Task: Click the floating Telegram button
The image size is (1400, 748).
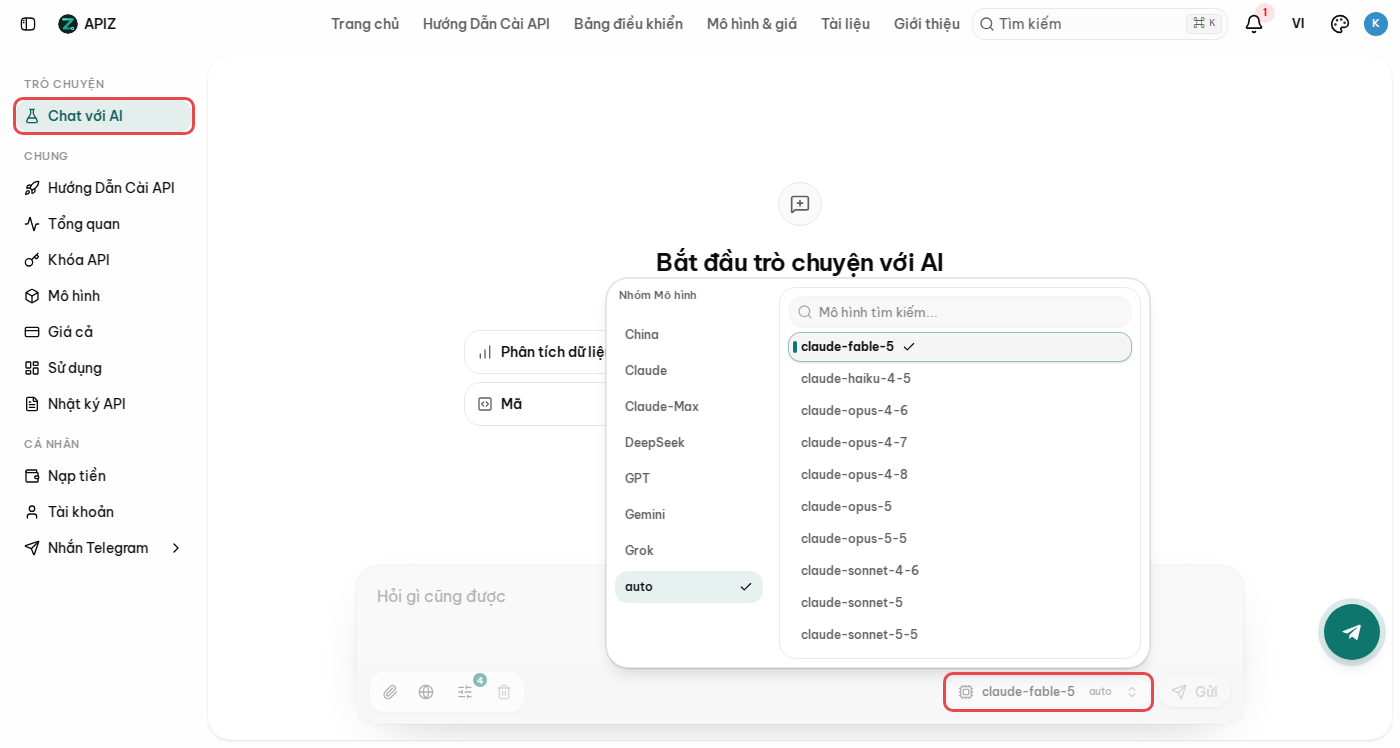Action: click(x=1352, y=632)
